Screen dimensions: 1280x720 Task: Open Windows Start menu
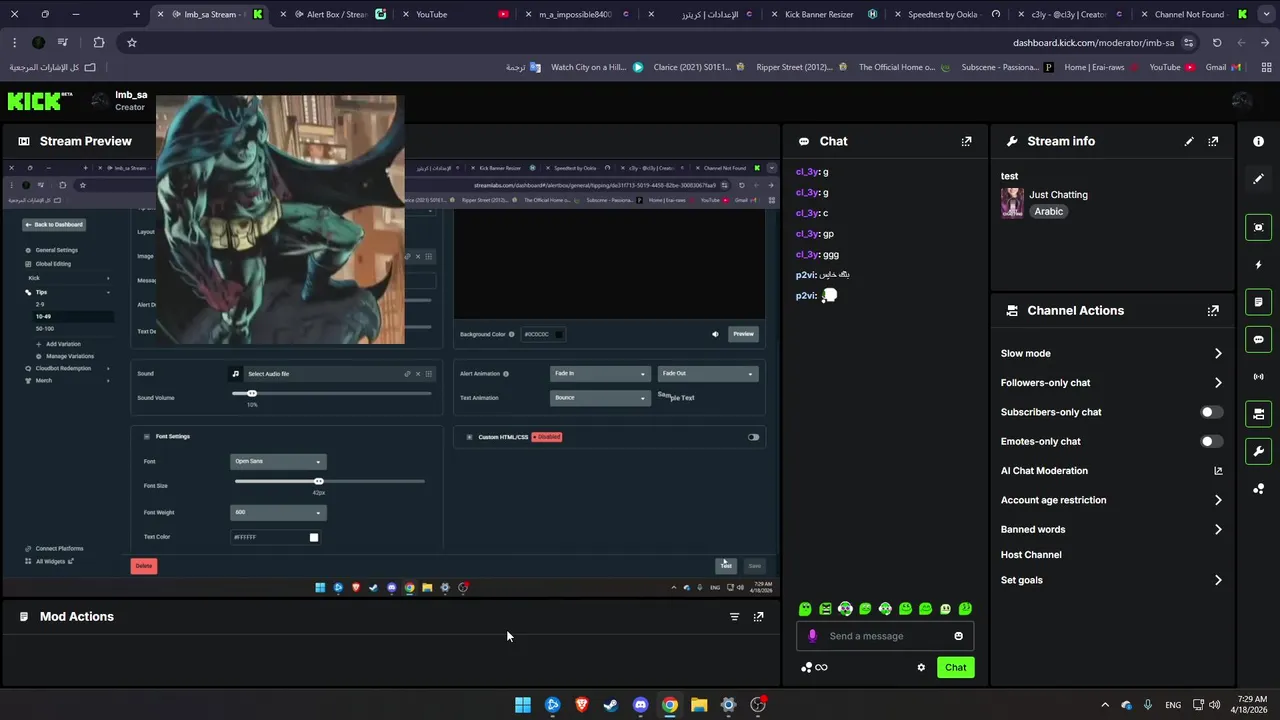pos(523,705)
